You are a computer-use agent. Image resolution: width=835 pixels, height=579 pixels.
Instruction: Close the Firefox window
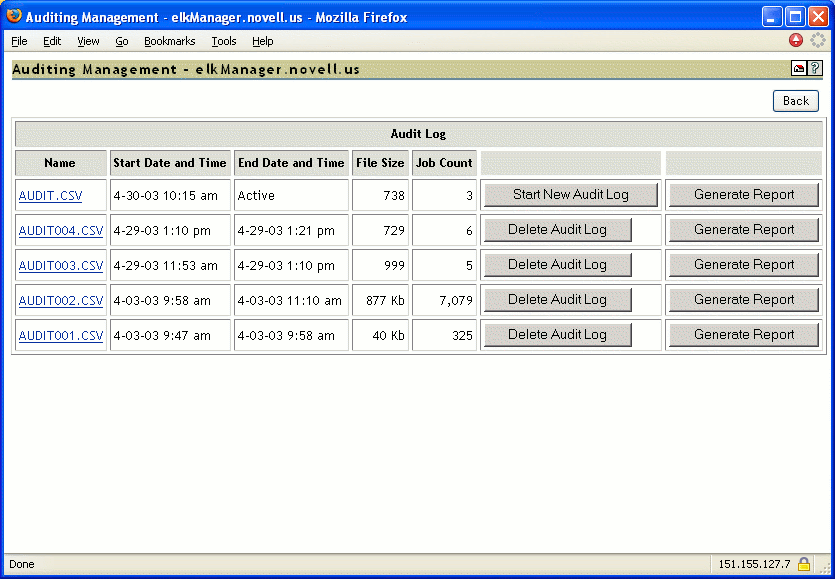818,17
